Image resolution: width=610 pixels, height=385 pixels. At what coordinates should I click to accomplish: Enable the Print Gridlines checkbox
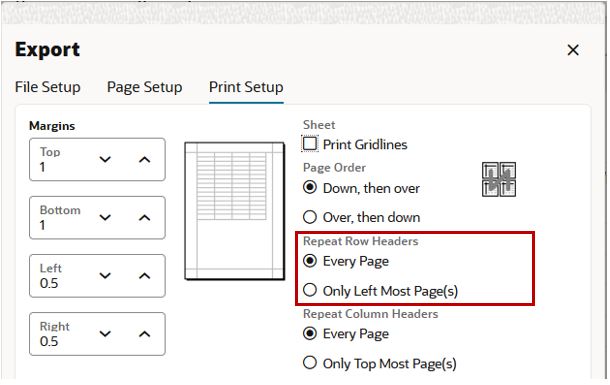[310, 144]
